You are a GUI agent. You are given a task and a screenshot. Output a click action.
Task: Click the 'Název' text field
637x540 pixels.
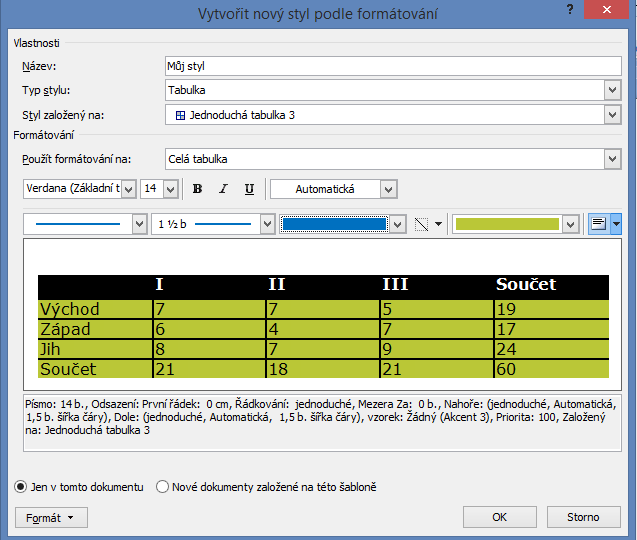click(393, 66)
